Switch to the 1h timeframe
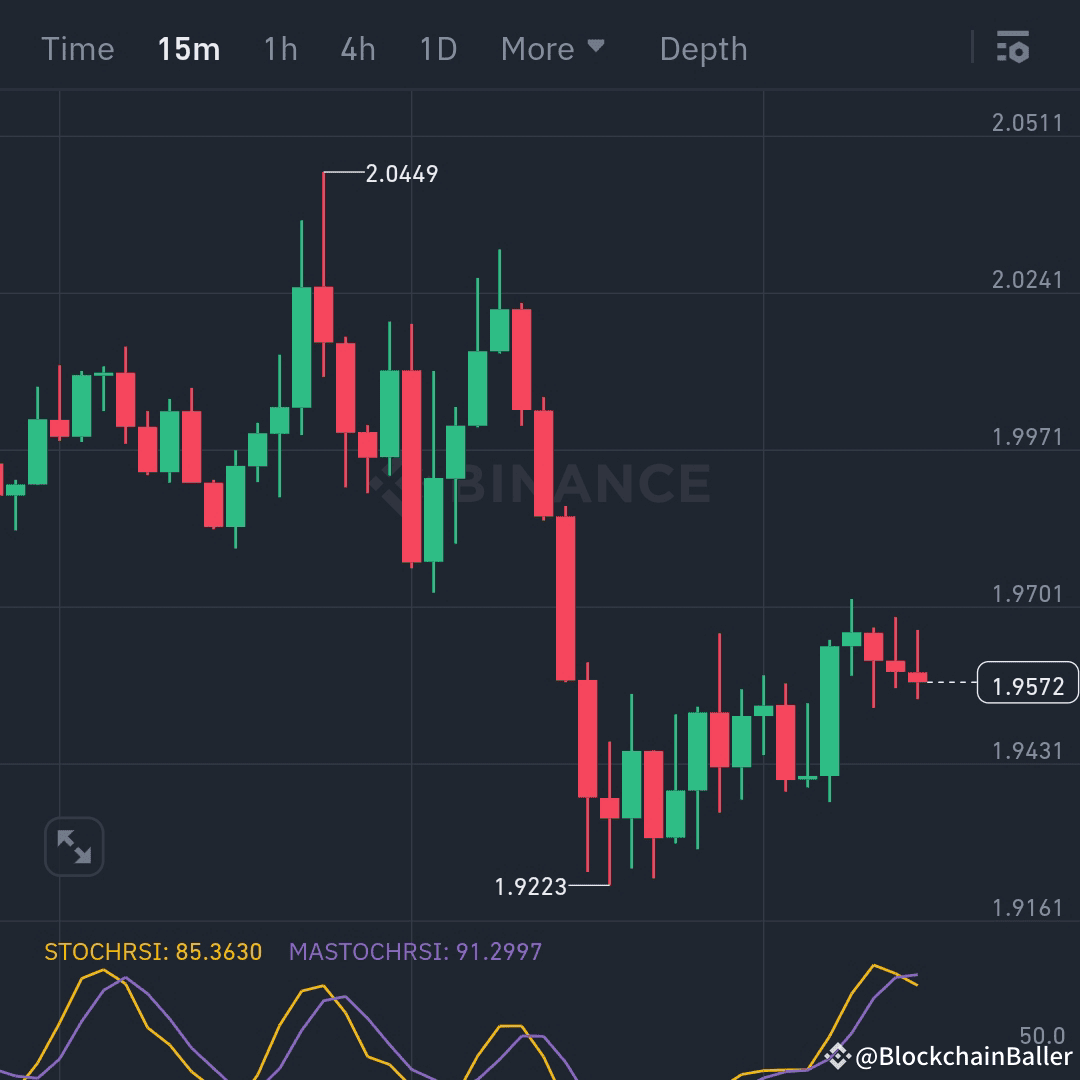This screenshot has width=1080, height=1080. [x=280, y=48]
